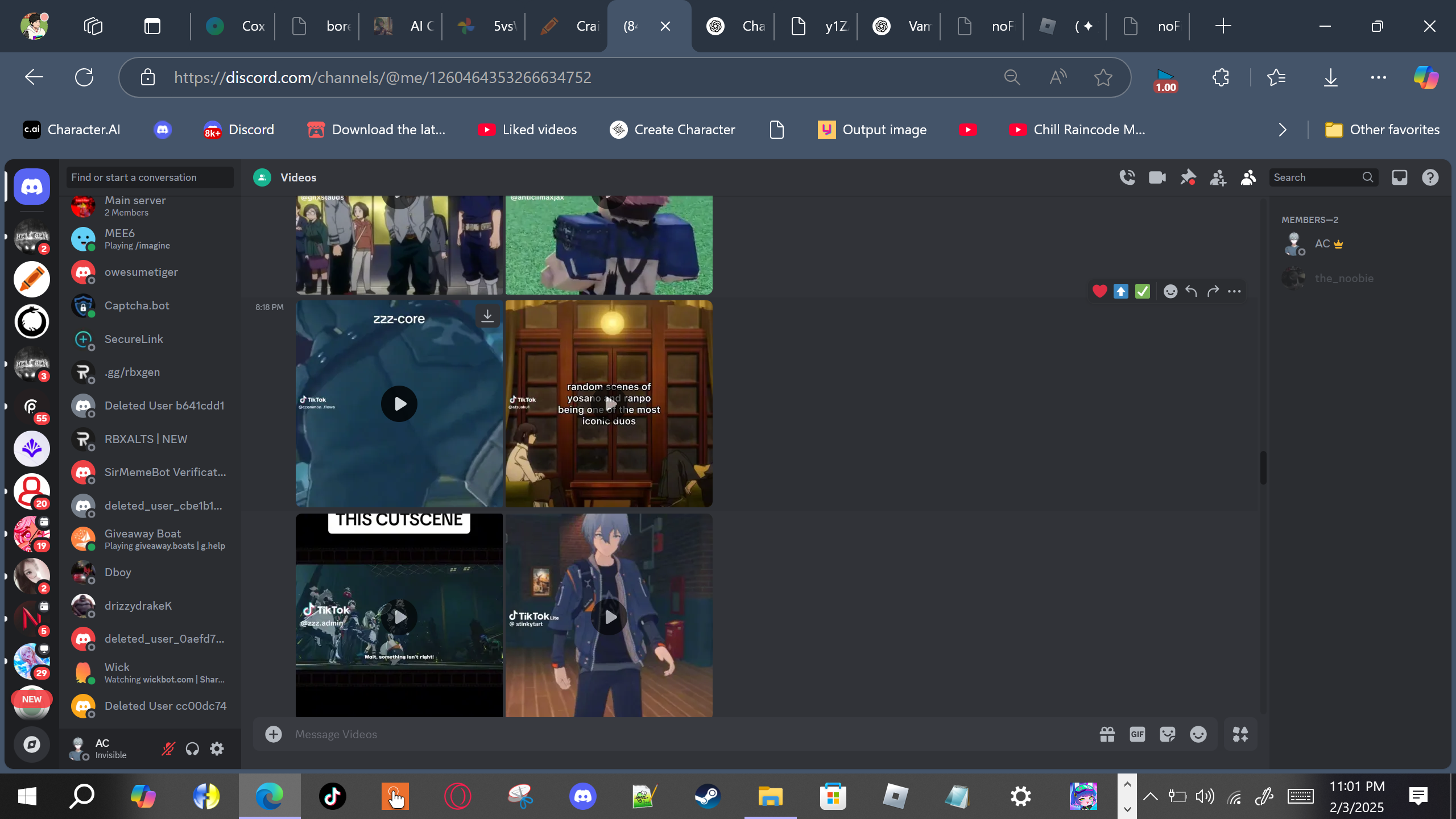Reply to the hovered message
Image resolution: width=1456 pixels, height=819 pixels.
point(1192,291)
